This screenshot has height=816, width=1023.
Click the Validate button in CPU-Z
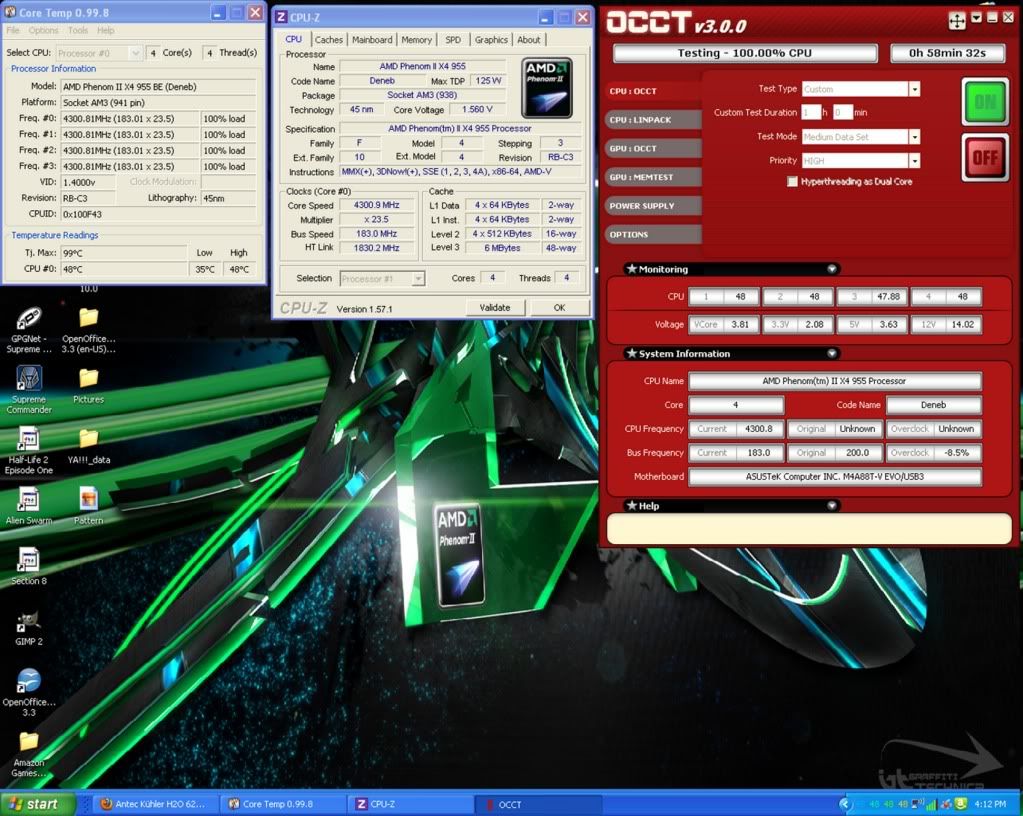coord(494,308)
